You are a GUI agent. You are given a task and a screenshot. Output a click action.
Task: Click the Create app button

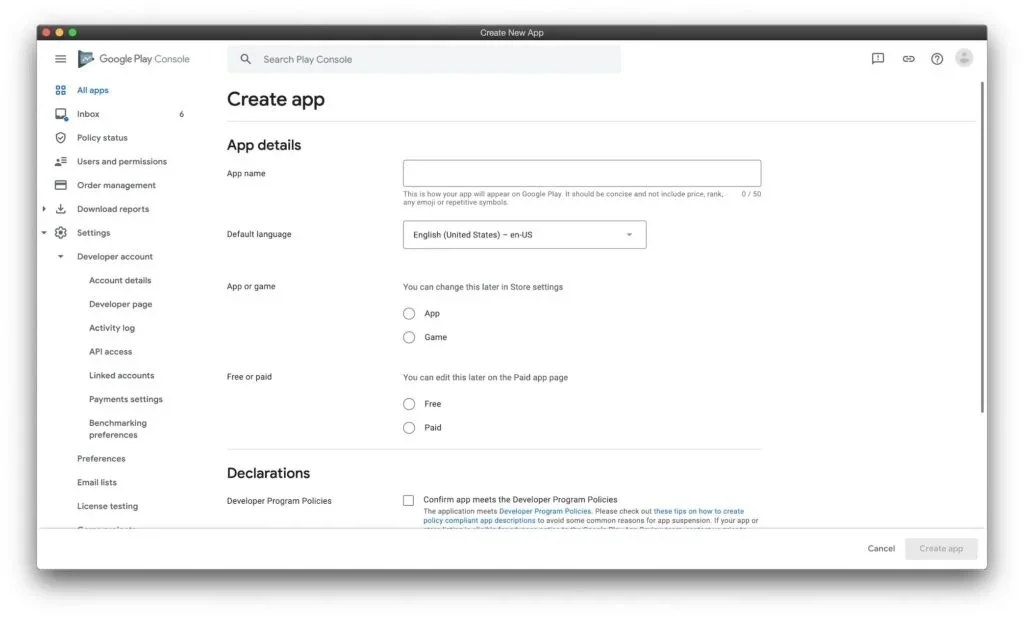click(941, 549)
